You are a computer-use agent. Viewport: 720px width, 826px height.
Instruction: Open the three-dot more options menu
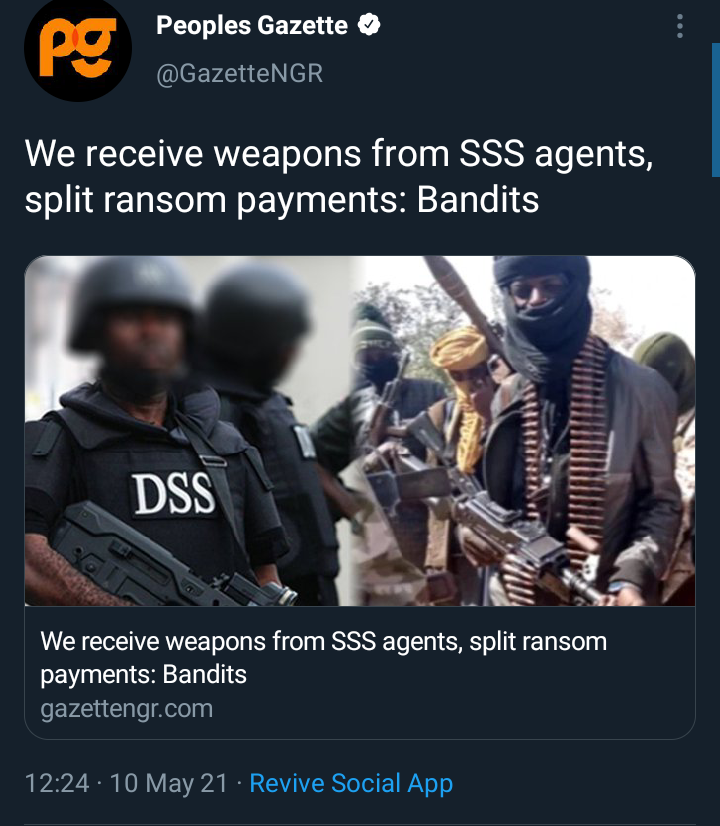click(x=680, y=26)
